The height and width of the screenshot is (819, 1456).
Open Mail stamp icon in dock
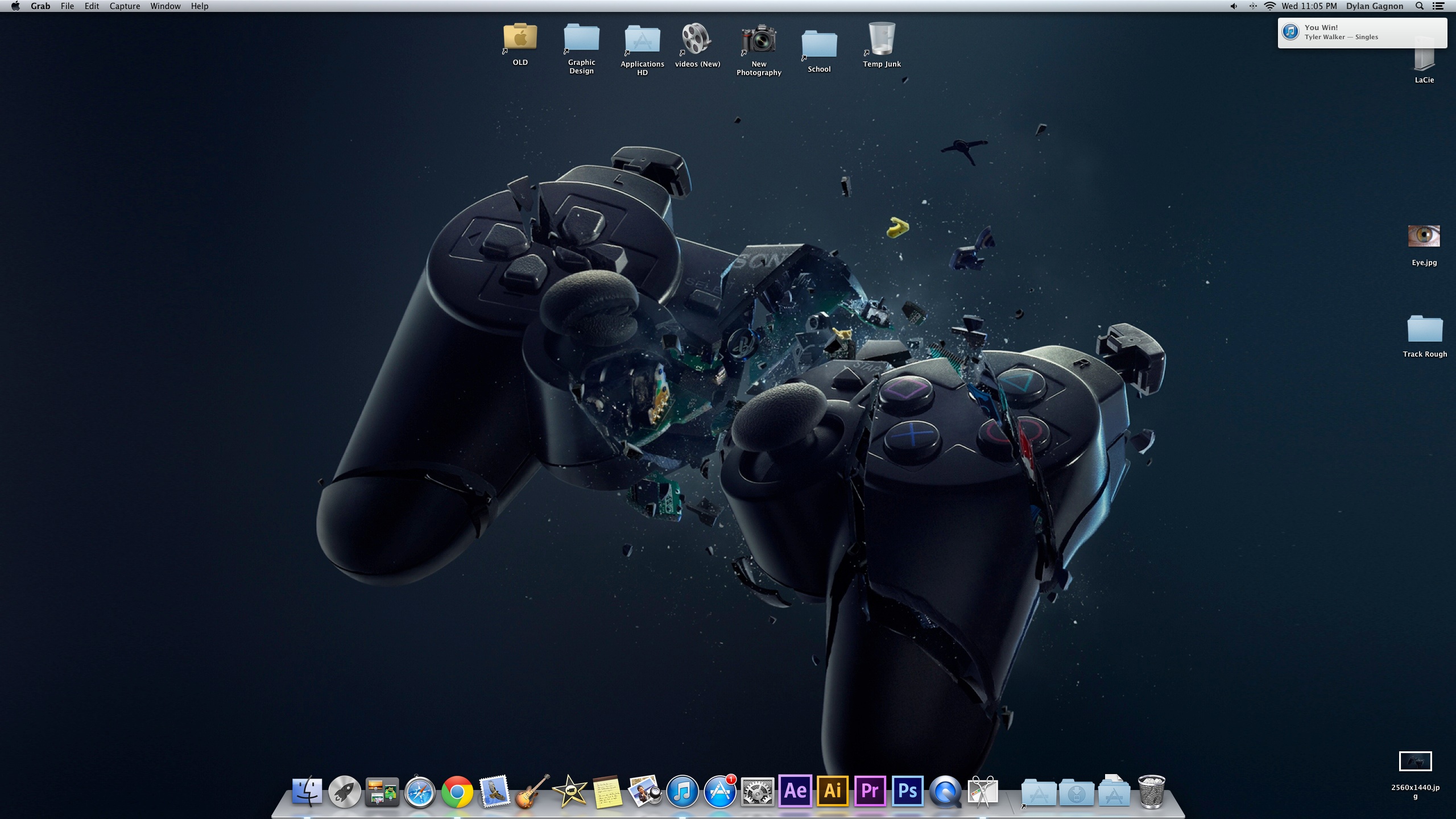click(495, 791)
